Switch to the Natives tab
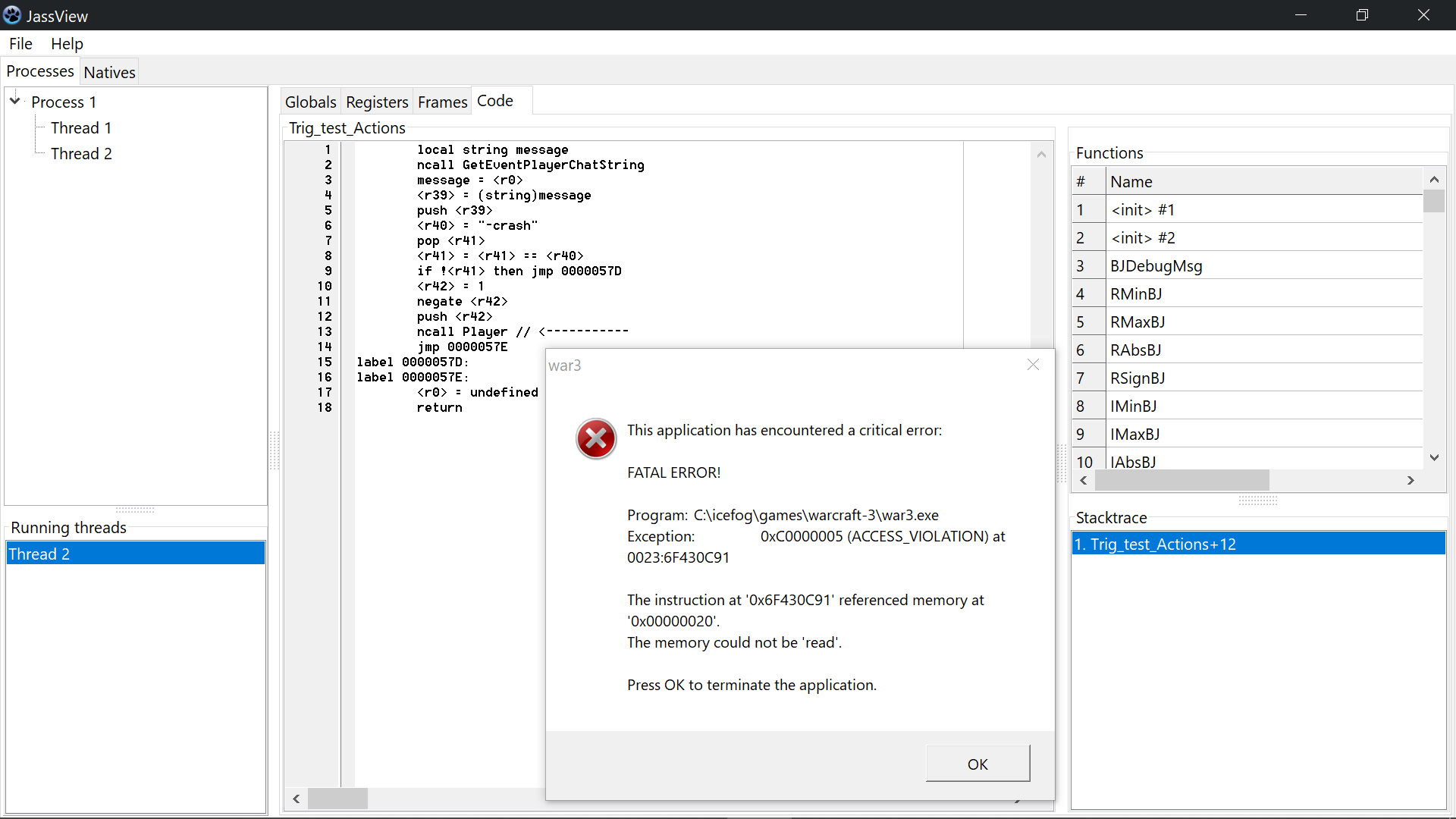1456x819 pixels. [x=109, y=72]
